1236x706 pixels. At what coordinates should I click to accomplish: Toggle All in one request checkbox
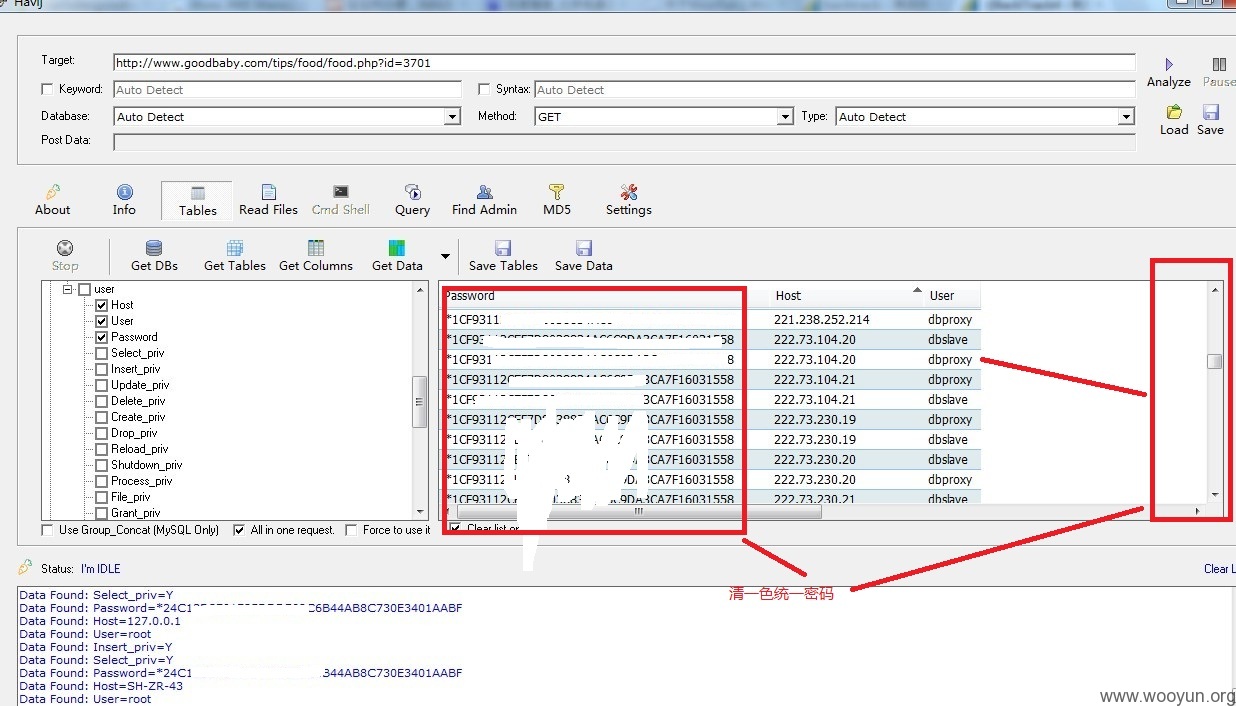[x=239, y=530]
